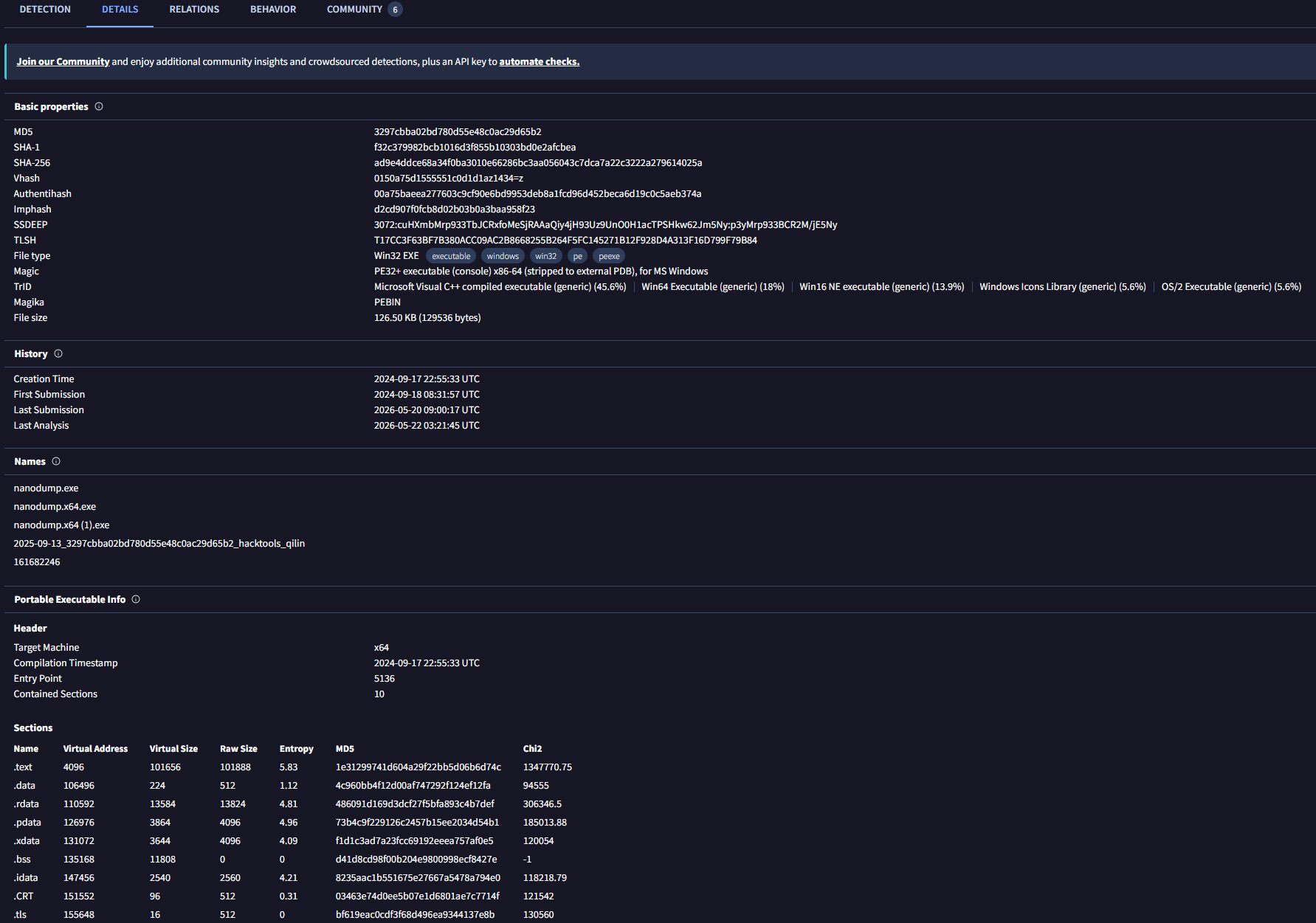Viewport: 1316px width, 923px height.
Task: Click the pe file type tag
Action: click(578, 256)
